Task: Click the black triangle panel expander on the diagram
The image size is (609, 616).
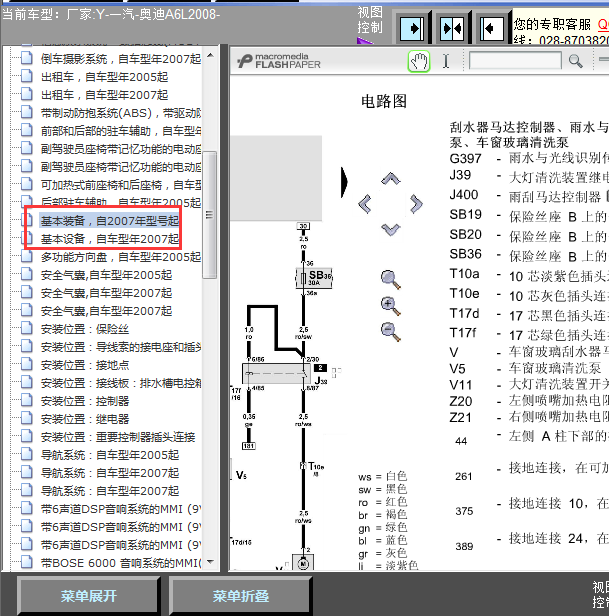Action: 344,182
